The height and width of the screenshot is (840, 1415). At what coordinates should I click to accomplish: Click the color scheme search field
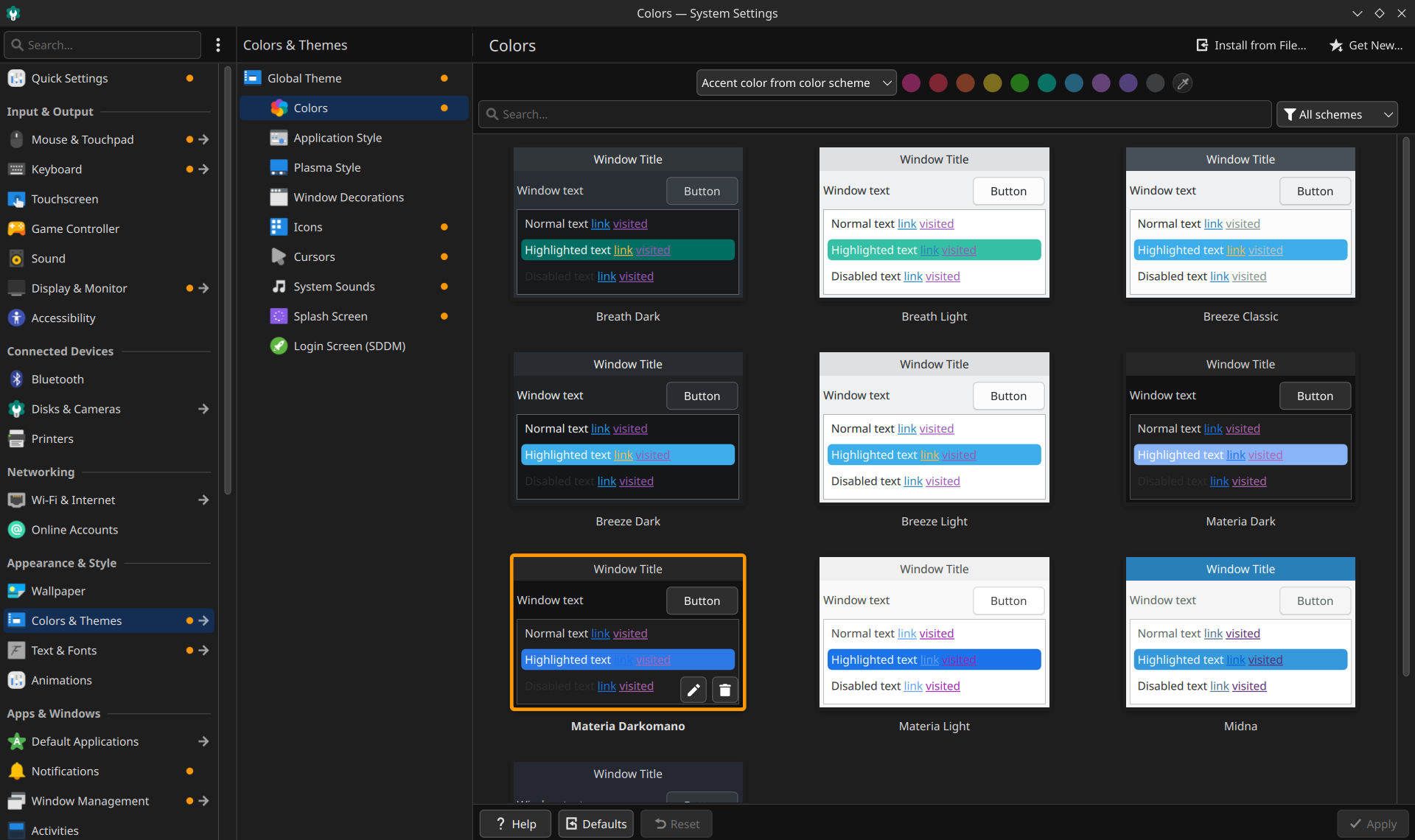click(875, 114)
